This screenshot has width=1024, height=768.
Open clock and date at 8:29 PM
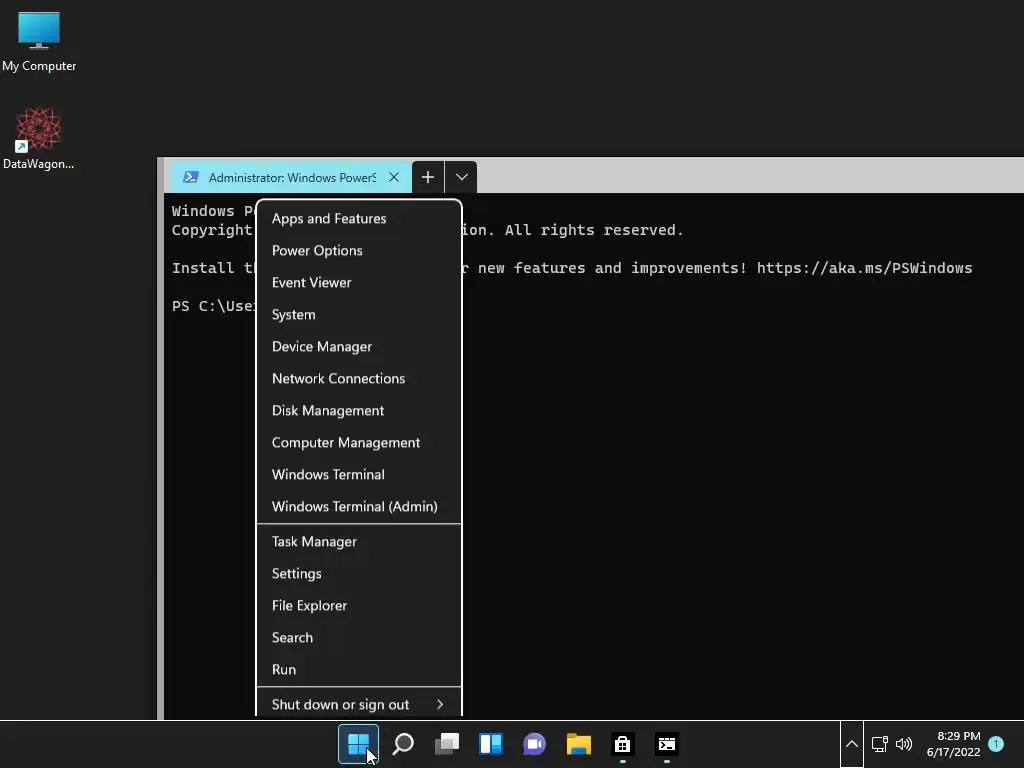click(x=953, y=744)
